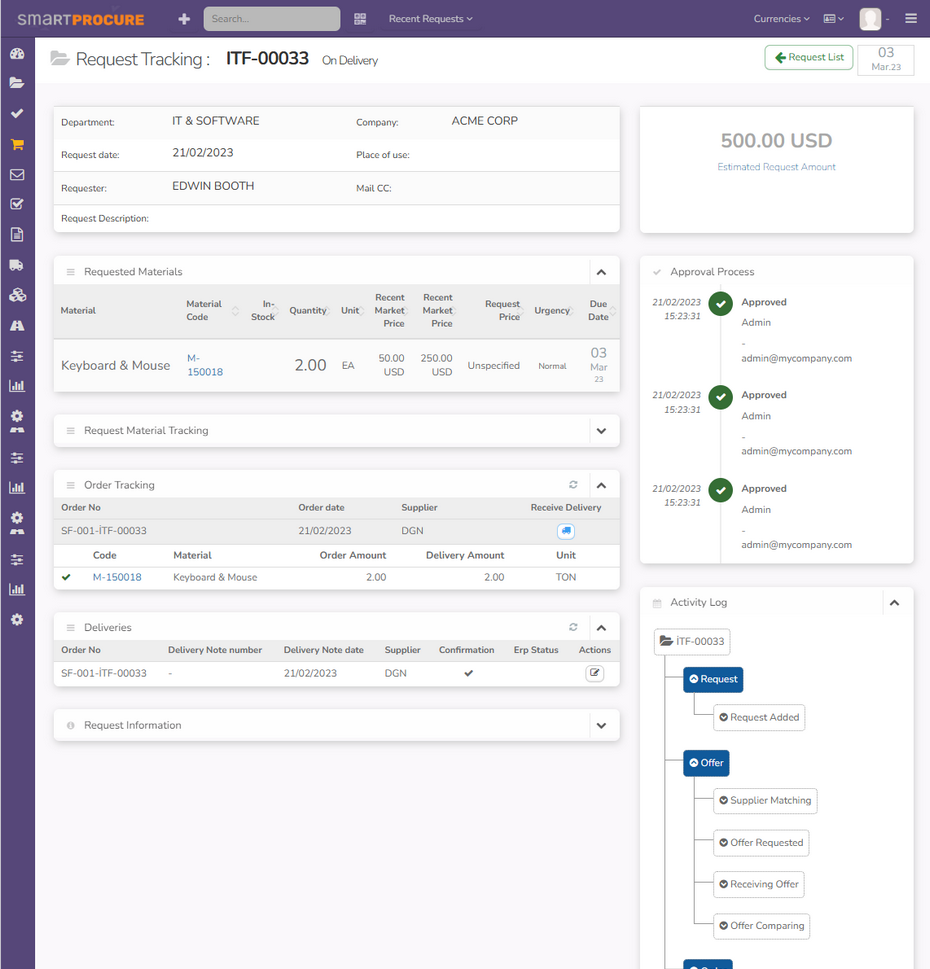Click the smartPROCURE logo
Viewport: 930px width, 969px height.
coord(81,19)
